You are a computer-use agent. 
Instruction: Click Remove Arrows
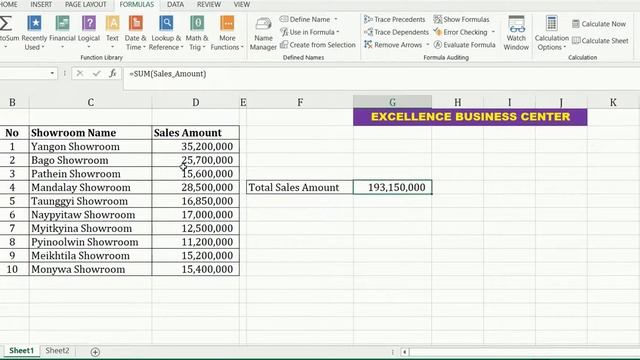pos(393,44)
